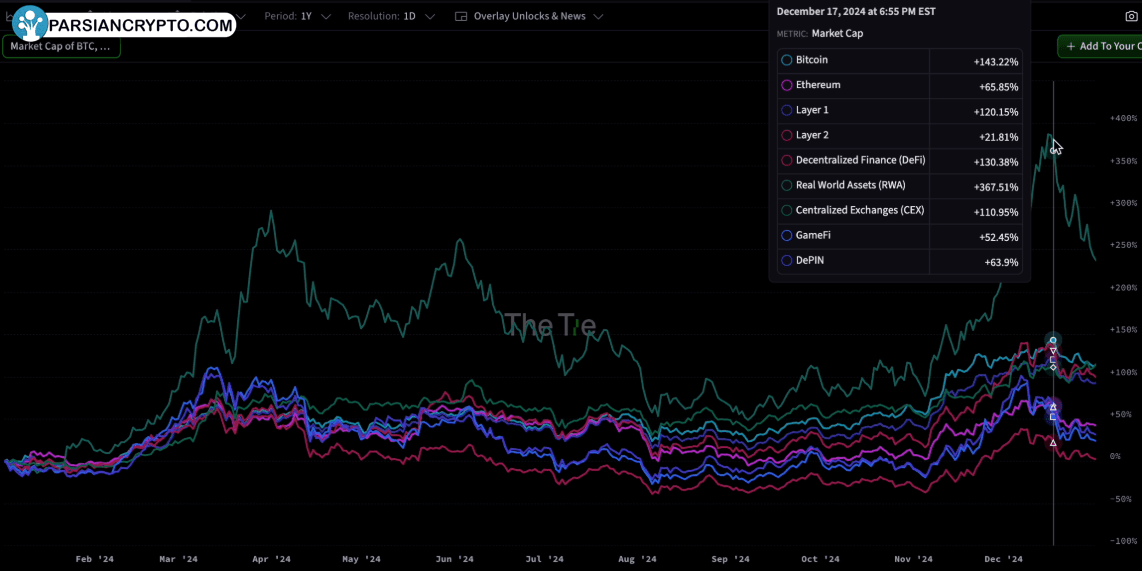Click the +110.95% CEX value

tap(996, 213)
